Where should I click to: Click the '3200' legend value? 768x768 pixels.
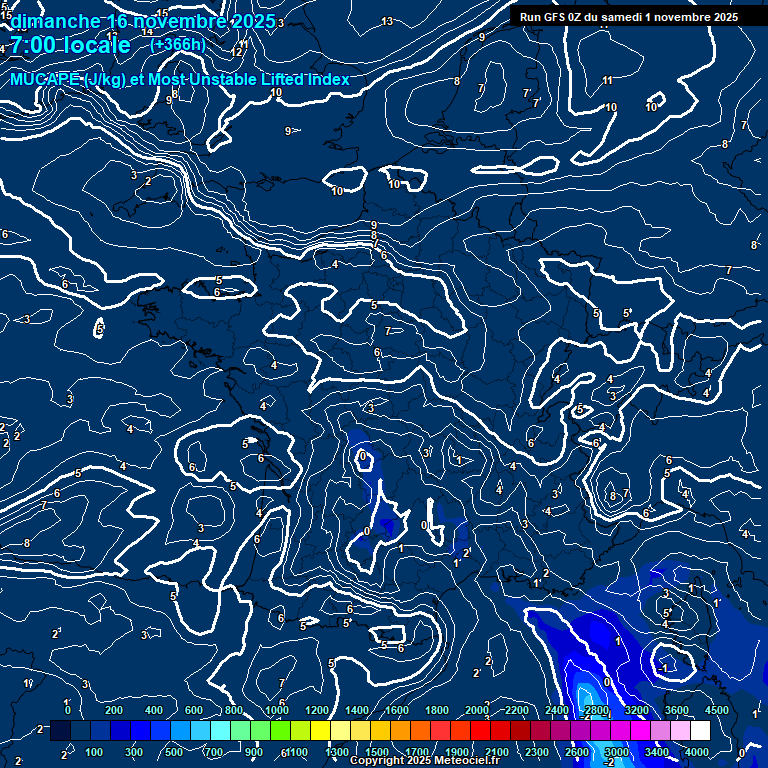point(637,710)
